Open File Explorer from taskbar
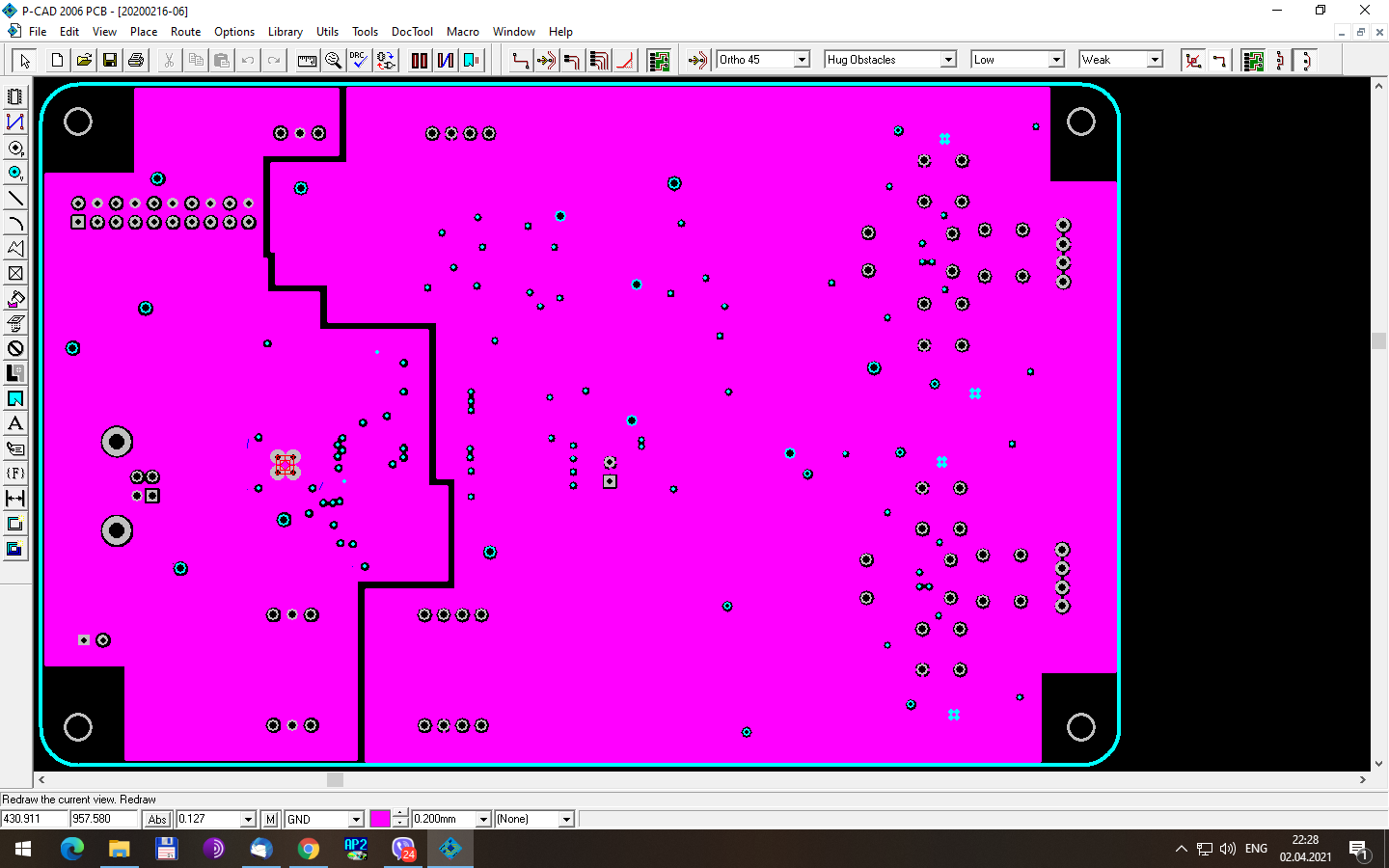 point(120,849)
